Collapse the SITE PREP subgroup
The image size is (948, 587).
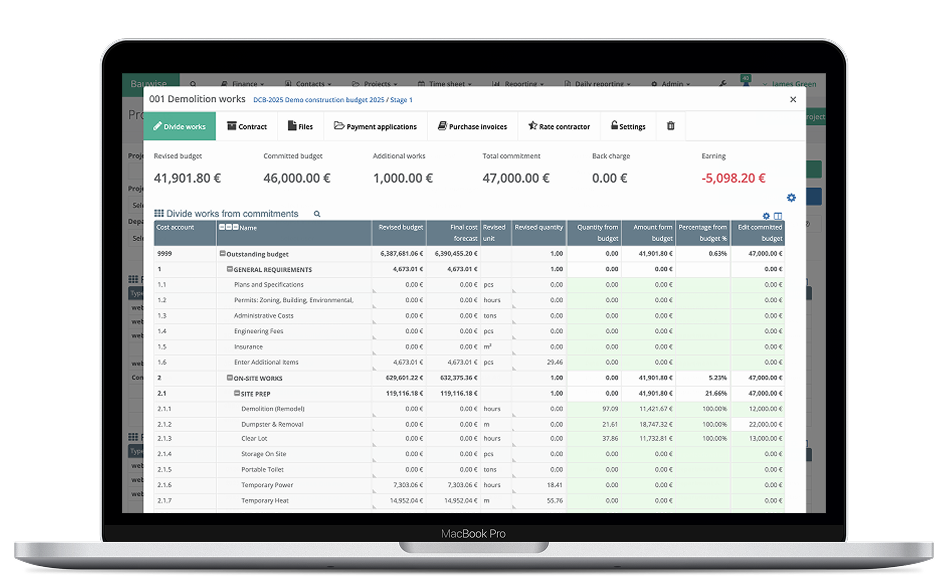pos(237,394)
